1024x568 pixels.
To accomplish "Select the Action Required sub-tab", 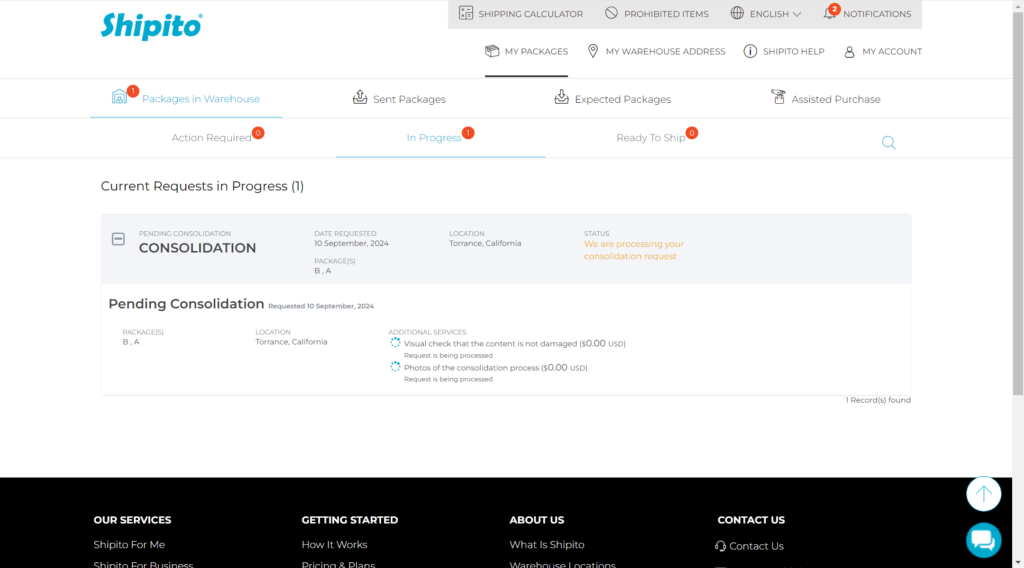I will point(211,138).
